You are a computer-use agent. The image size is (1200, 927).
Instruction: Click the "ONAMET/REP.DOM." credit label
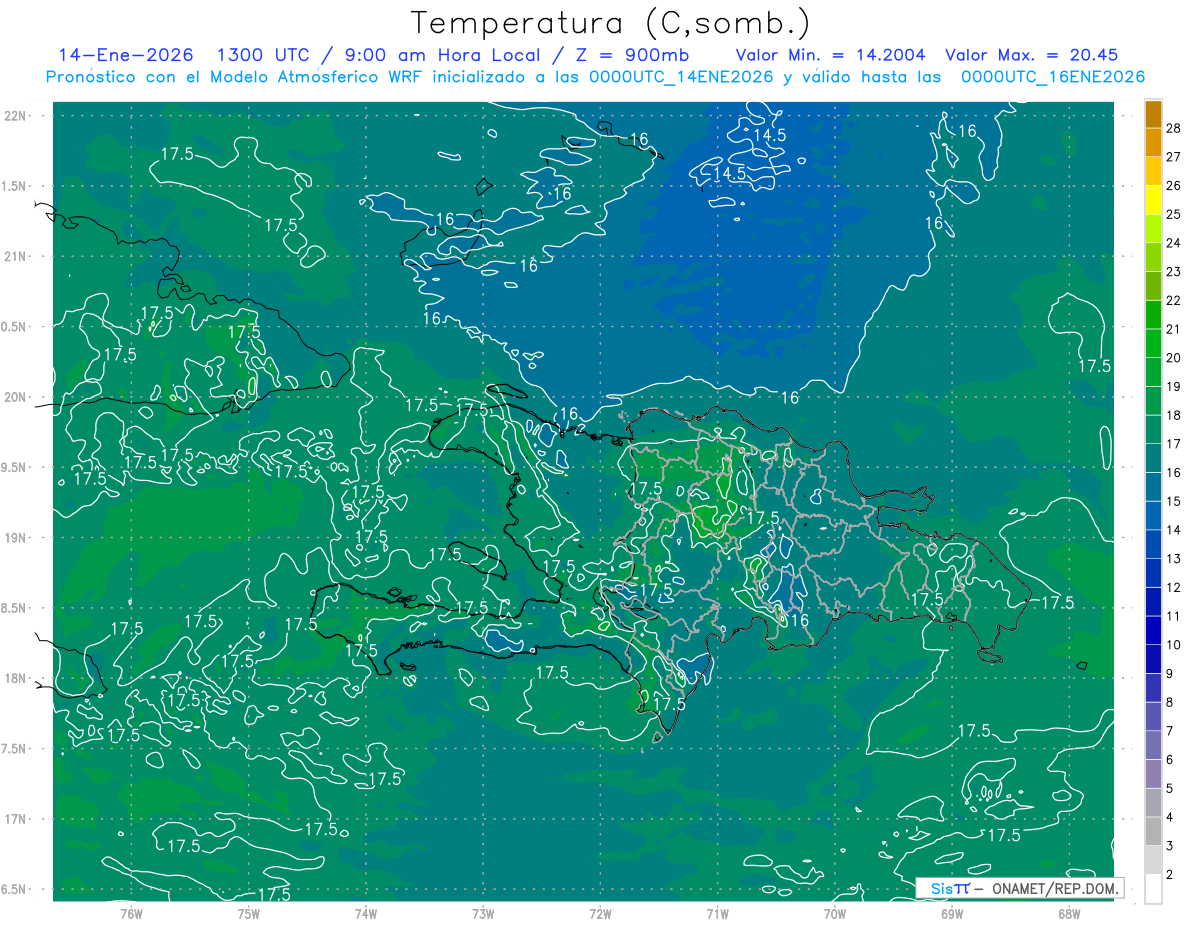[x=1054, y=888]
